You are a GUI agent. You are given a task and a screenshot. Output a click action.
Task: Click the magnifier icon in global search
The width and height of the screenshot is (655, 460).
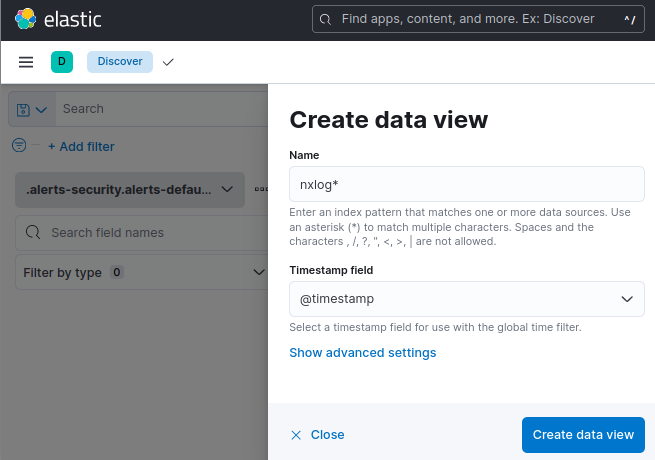point(326,19)
